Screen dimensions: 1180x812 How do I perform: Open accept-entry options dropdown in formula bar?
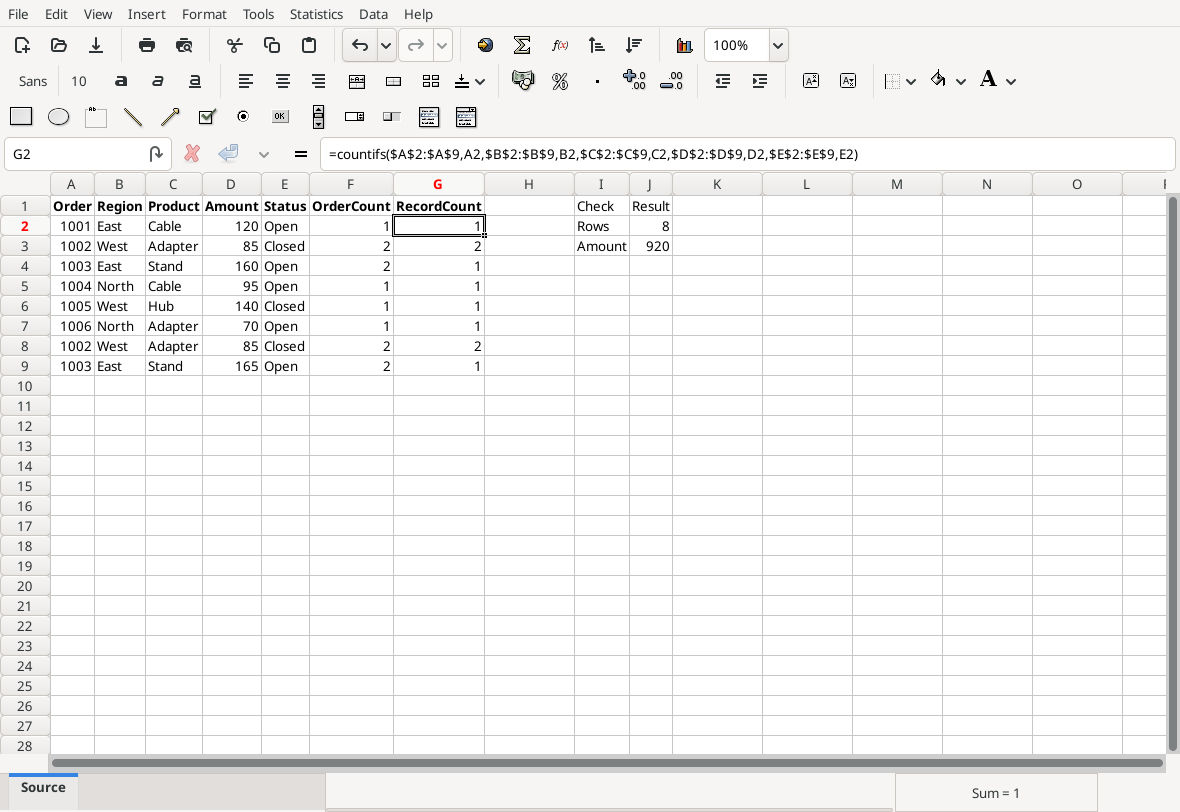point(263,154)
